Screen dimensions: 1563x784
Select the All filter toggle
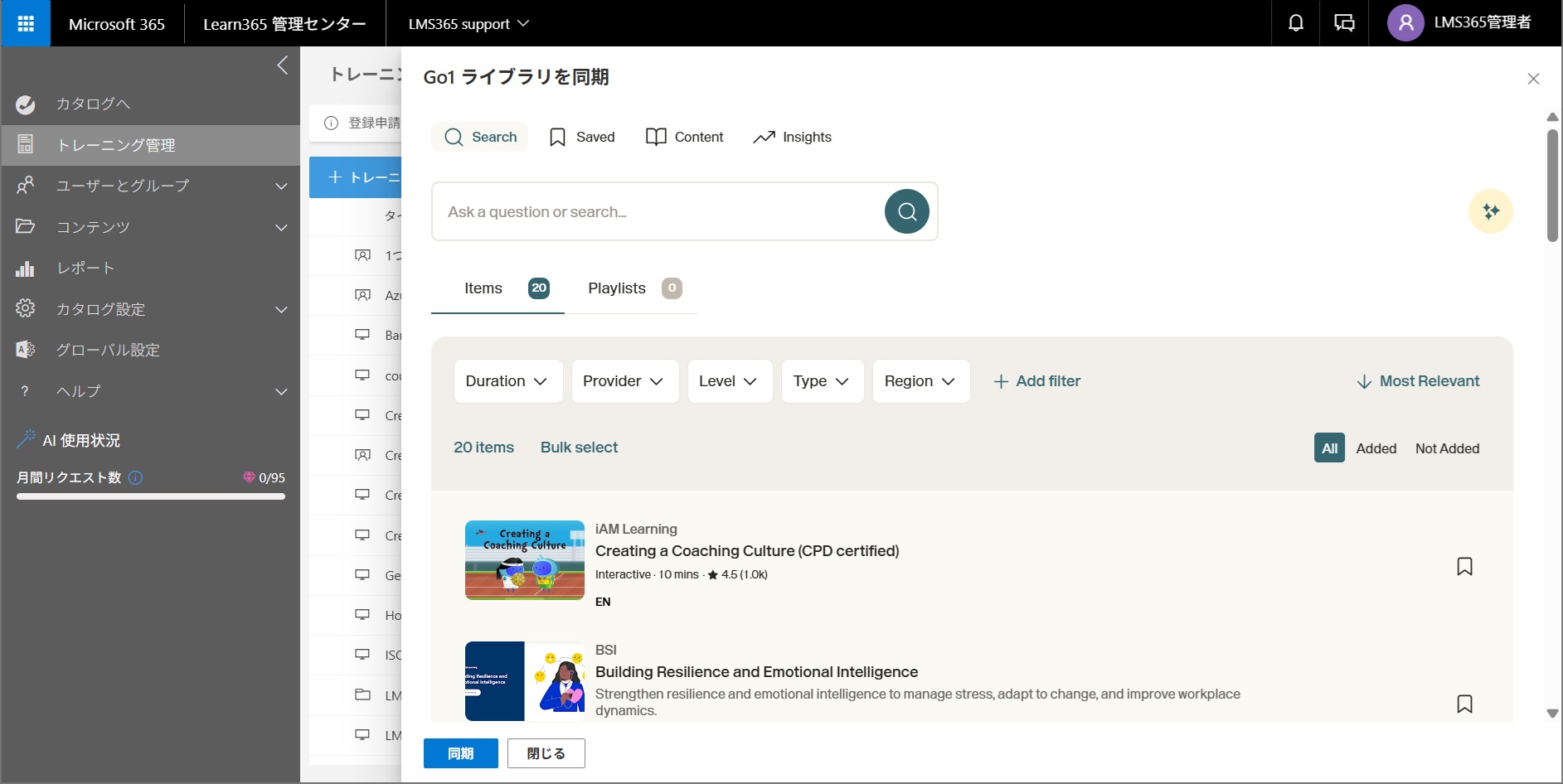pos(1329,448)
